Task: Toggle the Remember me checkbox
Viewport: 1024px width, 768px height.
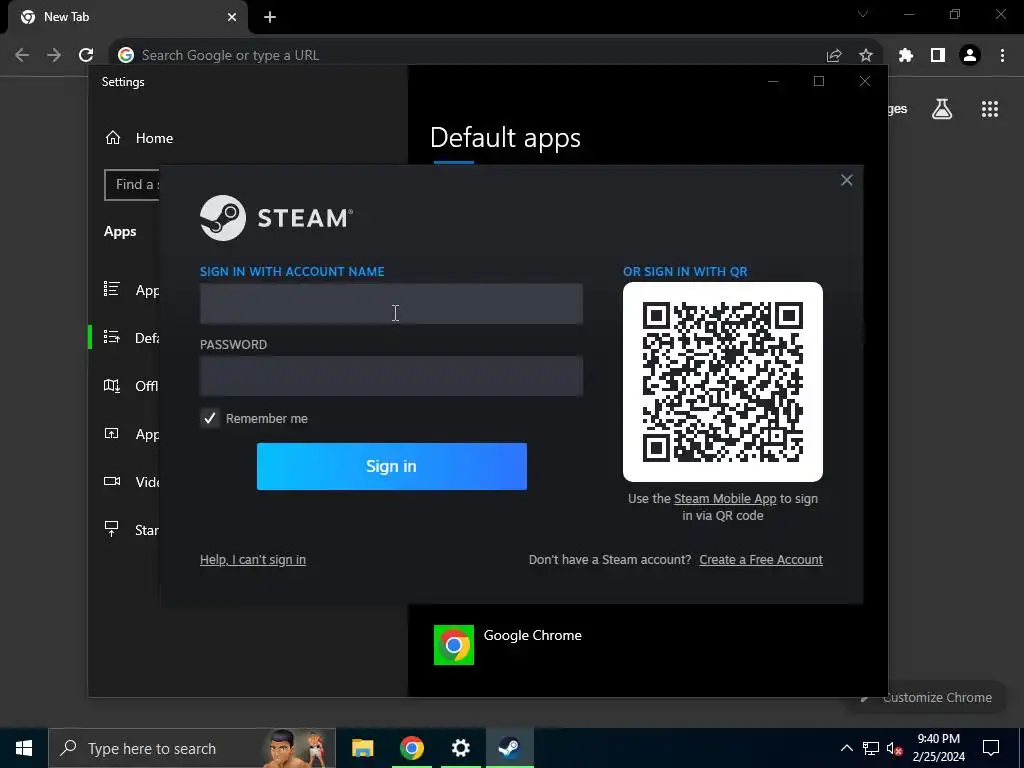Action: click(210, 418)
